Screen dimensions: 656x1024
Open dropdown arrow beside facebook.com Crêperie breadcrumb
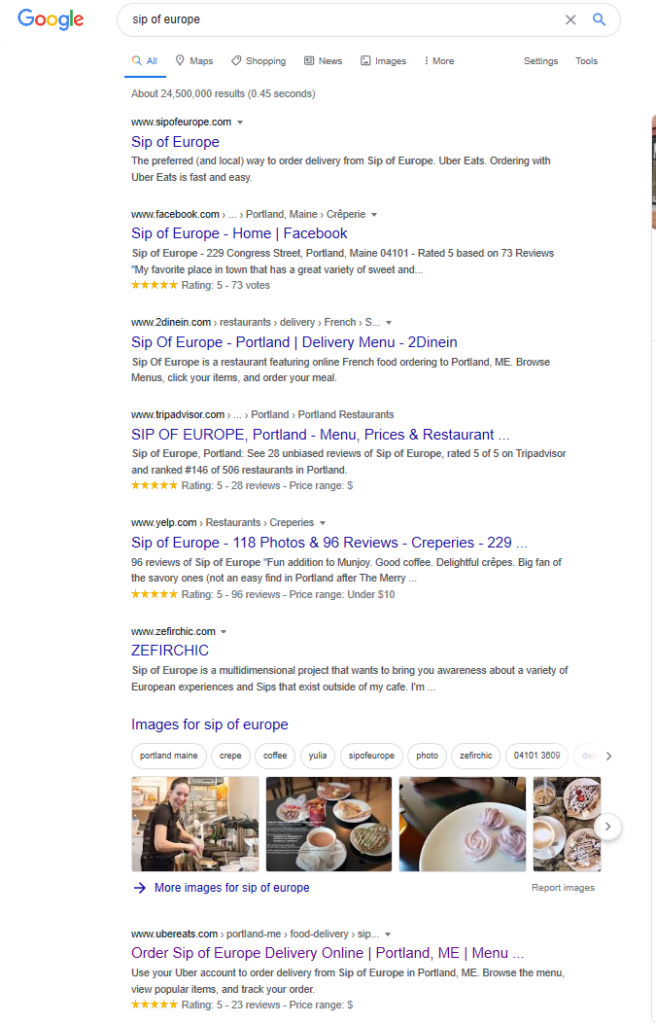click(x=374, y=214)
